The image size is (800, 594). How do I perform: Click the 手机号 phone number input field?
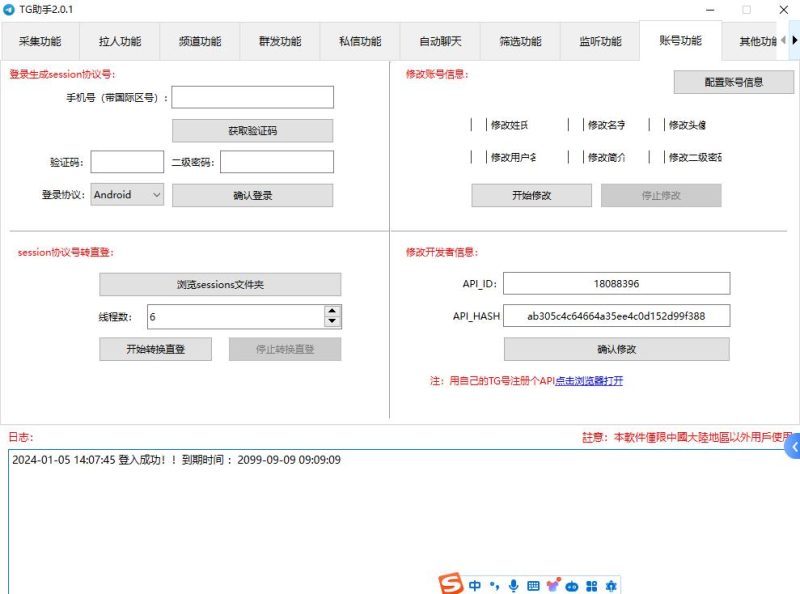pyautogui.click(x=253, y=97)
